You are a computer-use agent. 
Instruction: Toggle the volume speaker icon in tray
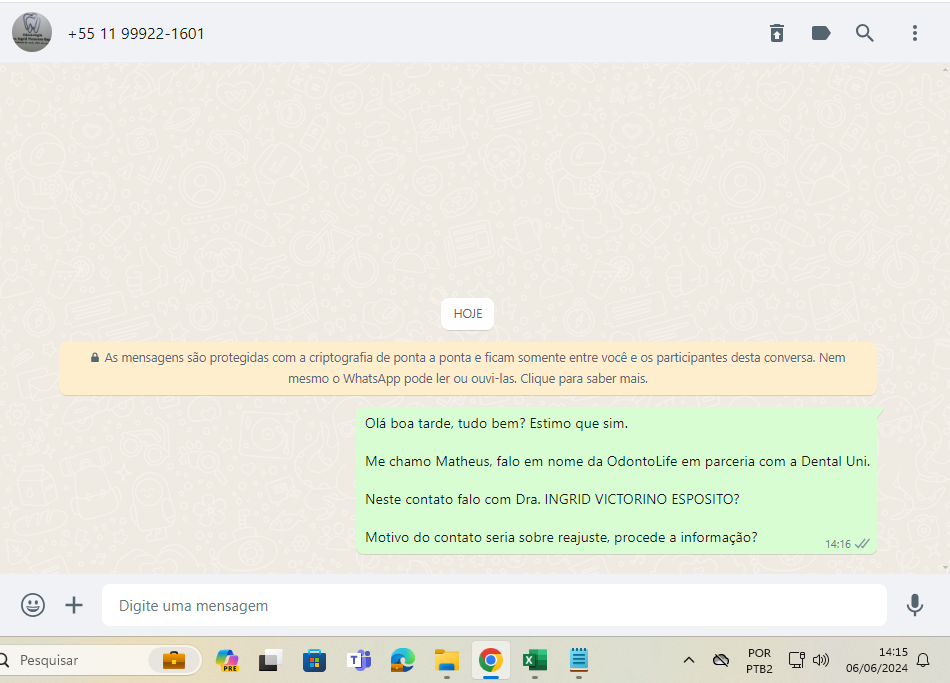[821, 660]
